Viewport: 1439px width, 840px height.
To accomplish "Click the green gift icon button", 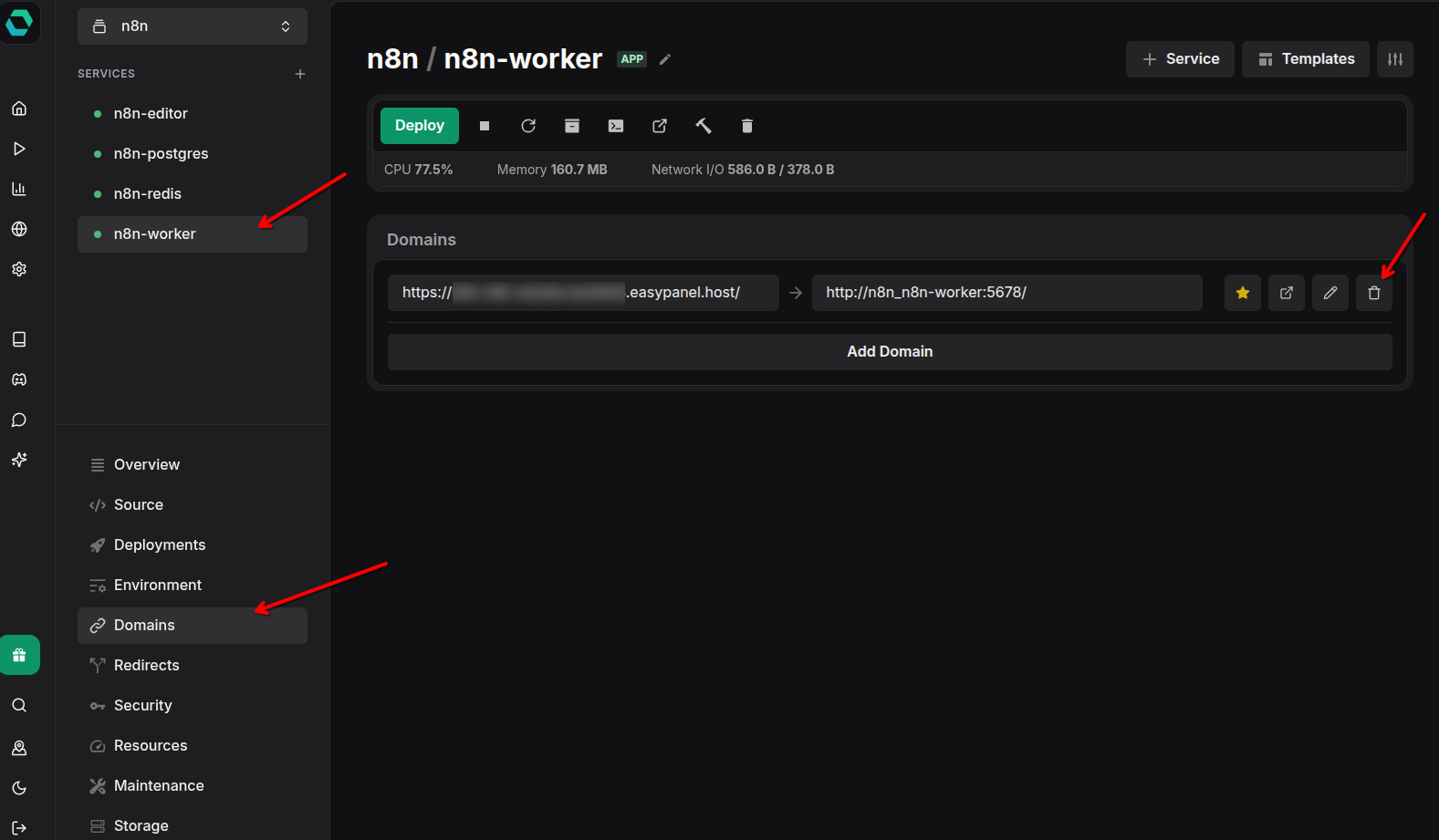I will [19, 655].
